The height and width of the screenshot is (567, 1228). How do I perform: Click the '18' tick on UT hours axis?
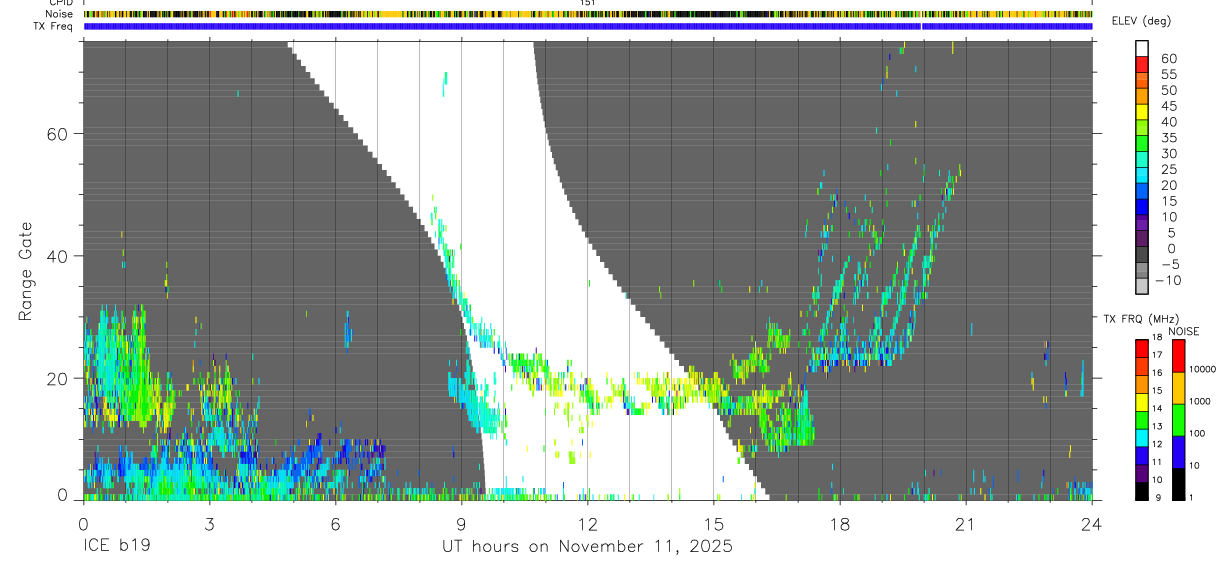pyautogui.click(x=840, y=523)
